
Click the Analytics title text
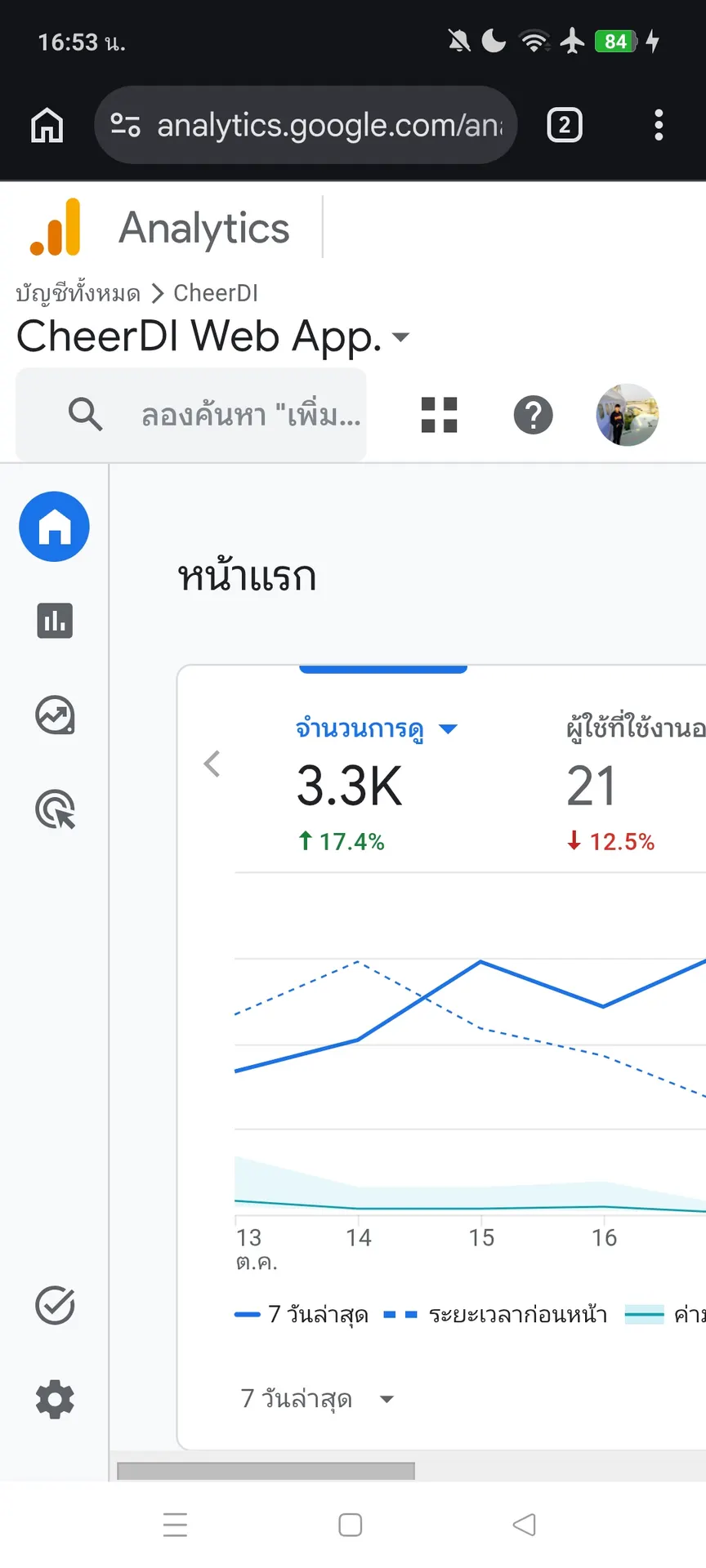coord(204,228)
